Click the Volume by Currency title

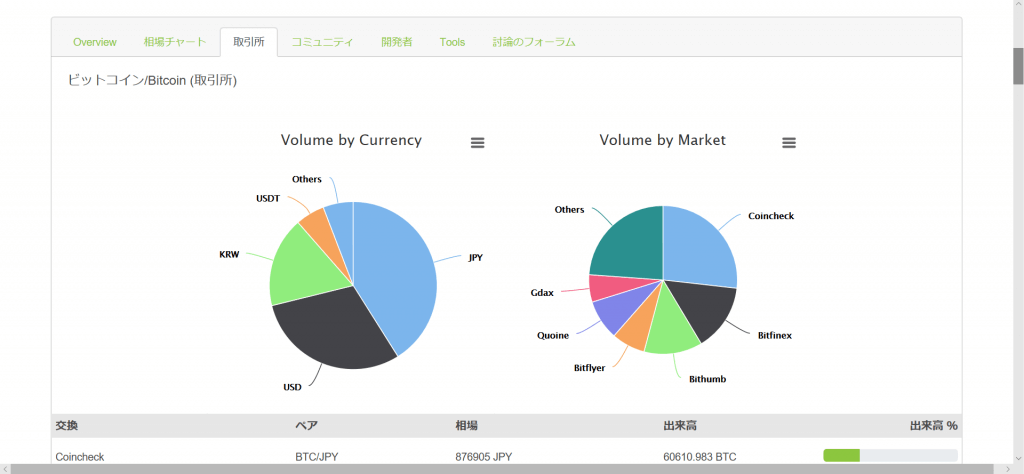pyautogui.click(x=351, y=140)
